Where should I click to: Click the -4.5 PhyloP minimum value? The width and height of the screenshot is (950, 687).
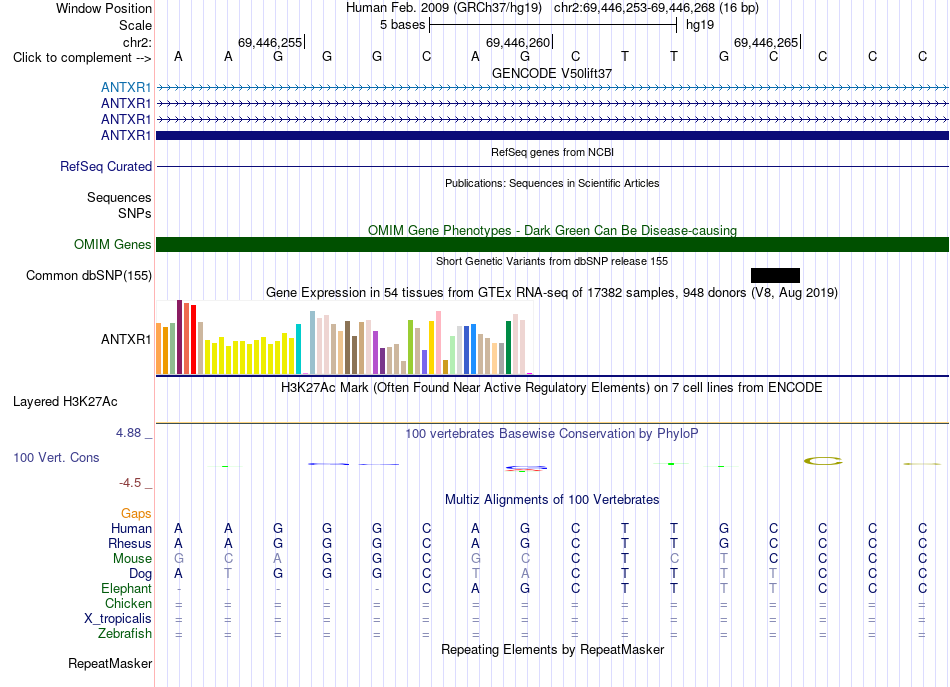pyautogui.click(x=130, y=483)
